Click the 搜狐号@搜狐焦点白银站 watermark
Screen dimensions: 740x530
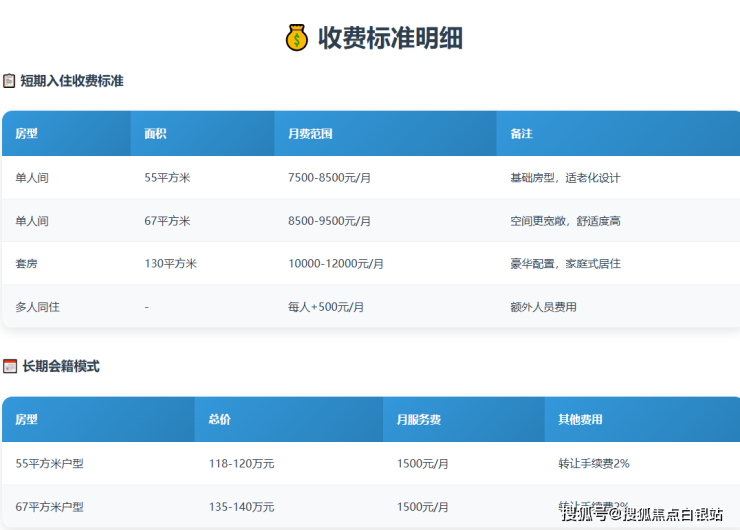click(x=641, y=514)
